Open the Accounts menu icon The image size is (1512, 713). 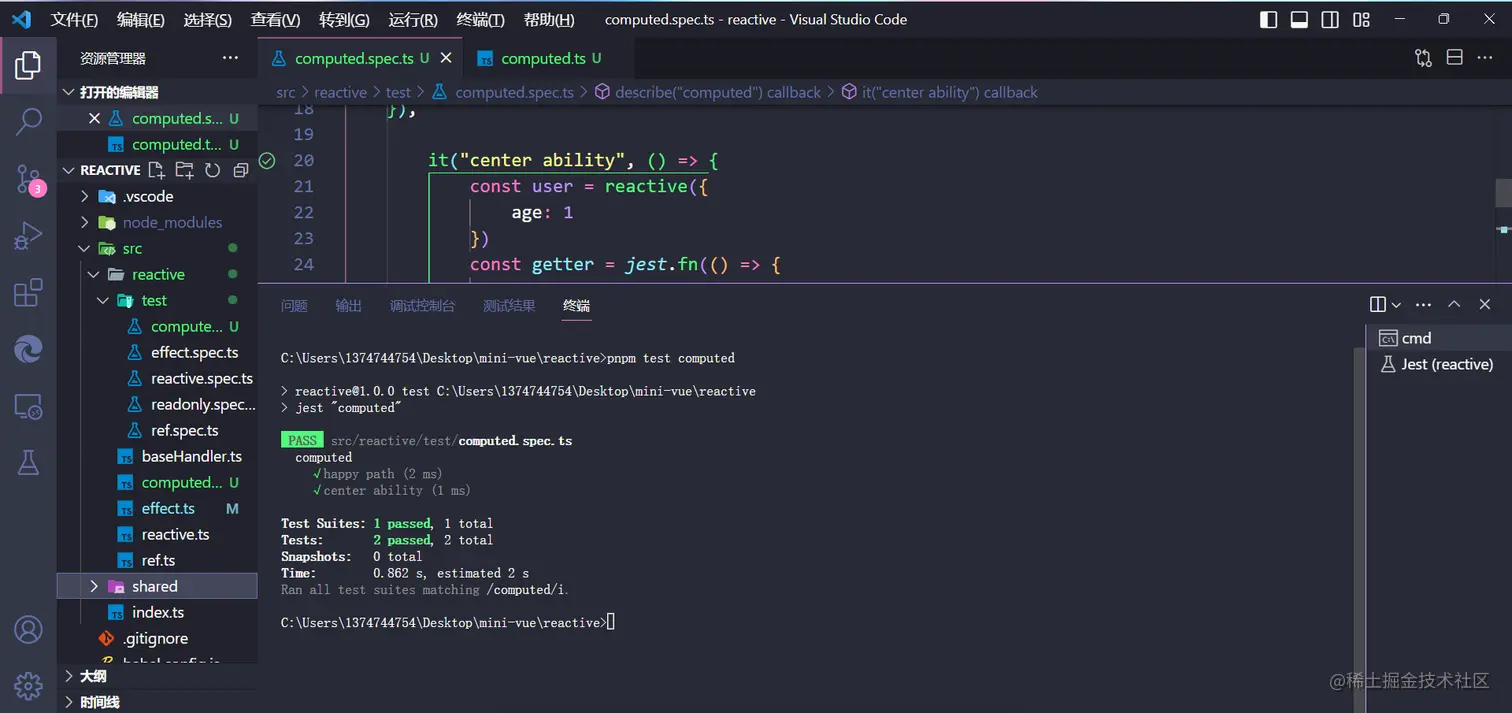tap(28, 629)
